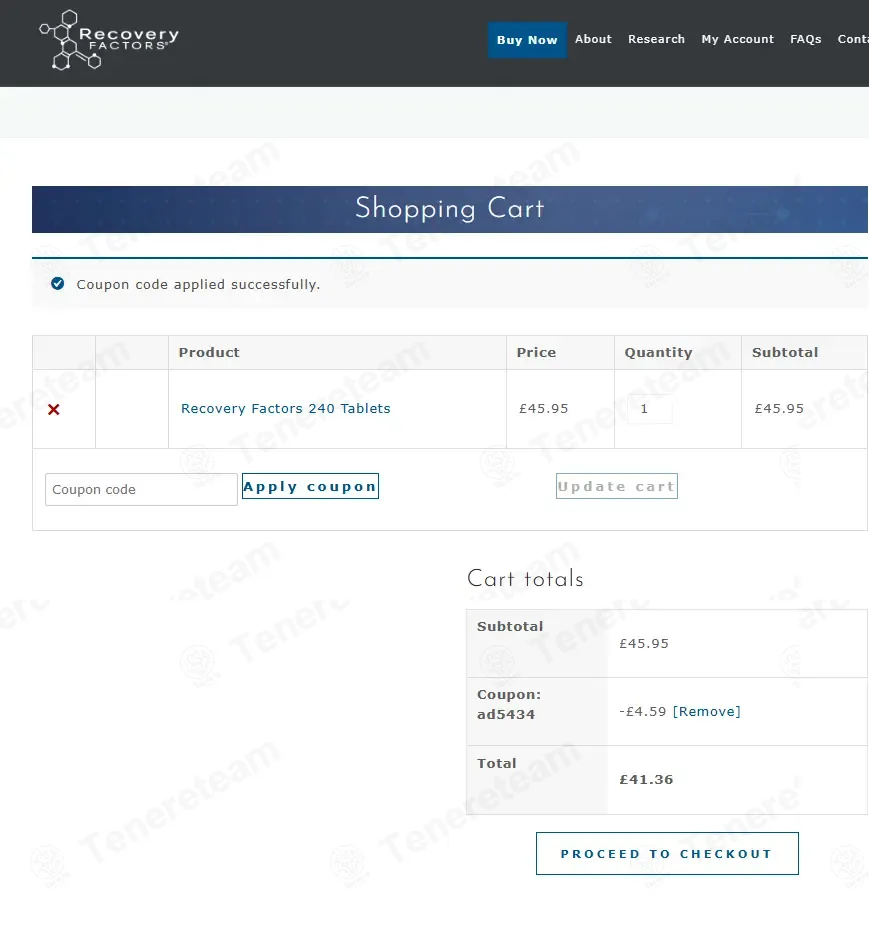Click the Product column header

tap(209, 352)
